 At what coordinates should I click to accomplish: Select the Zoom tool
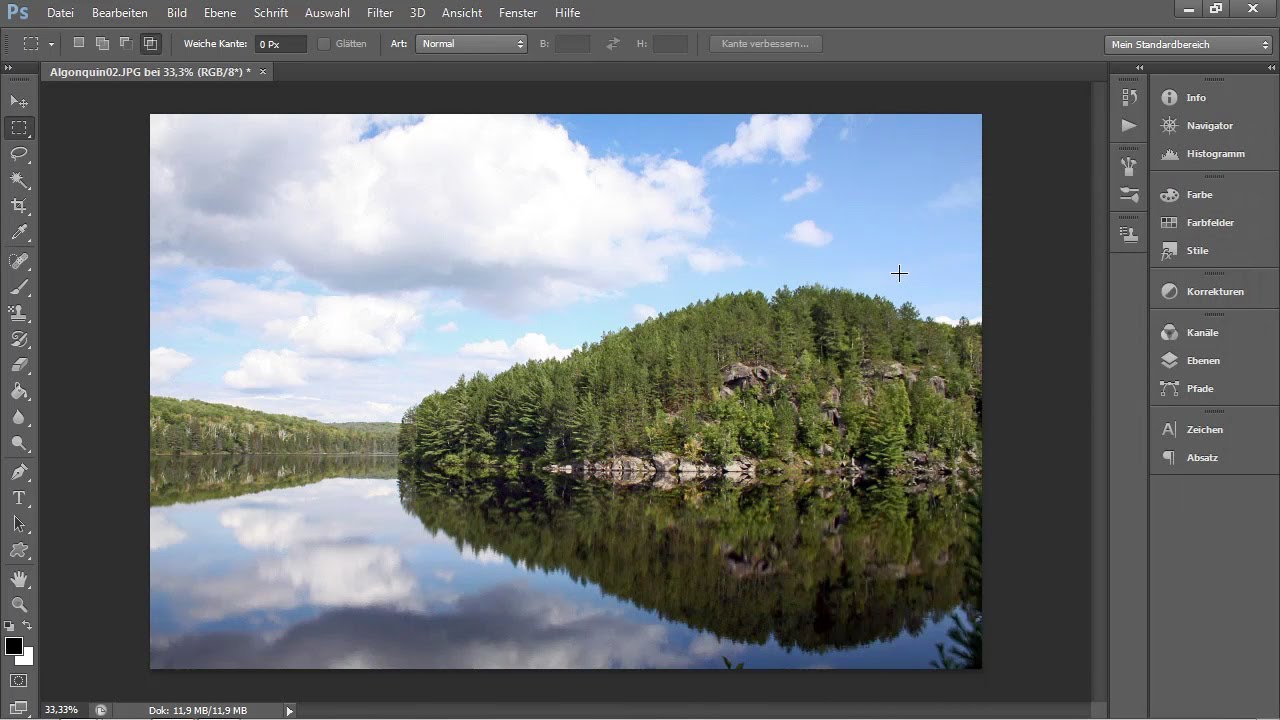pyautogui.click(x=19, y=604)
